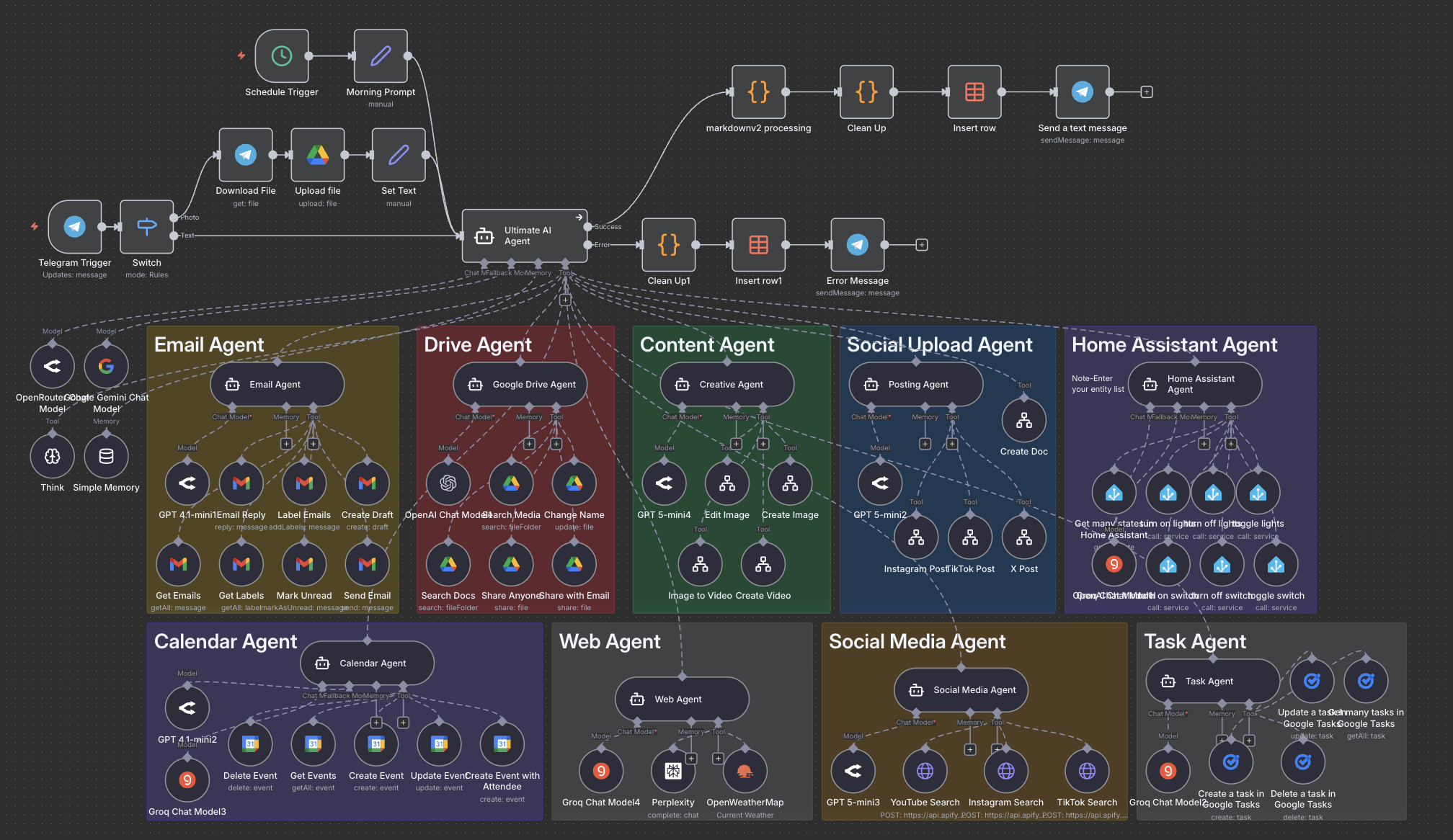Click the Think tool node

pyautogui.click(x=52, y=456)
